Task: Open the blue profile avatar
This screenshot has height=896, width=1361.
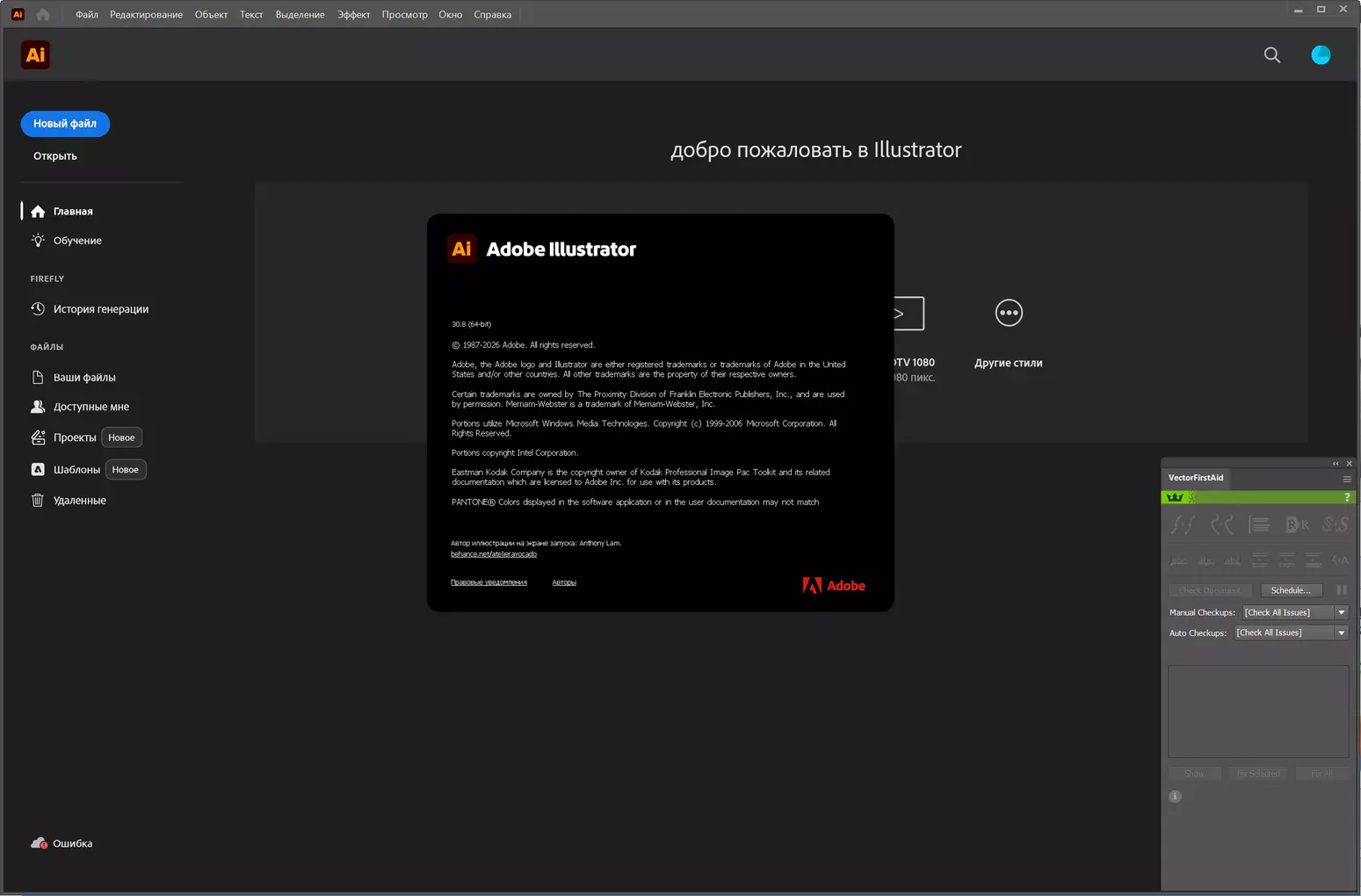Action: point(1321,55)
